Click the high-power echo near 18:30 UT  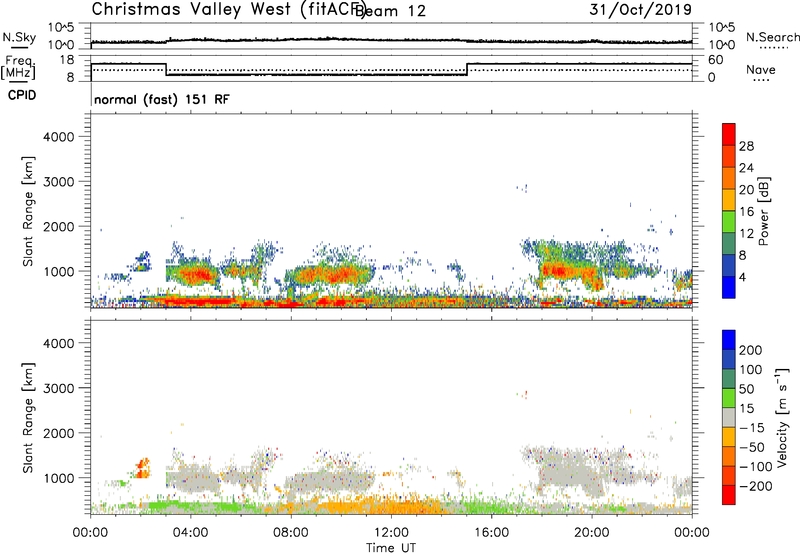556,270
